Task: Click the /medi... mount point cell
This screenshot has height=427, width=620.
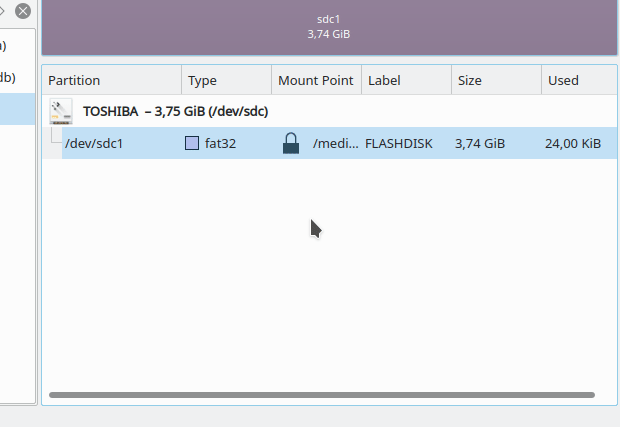Action: point(335,144)
